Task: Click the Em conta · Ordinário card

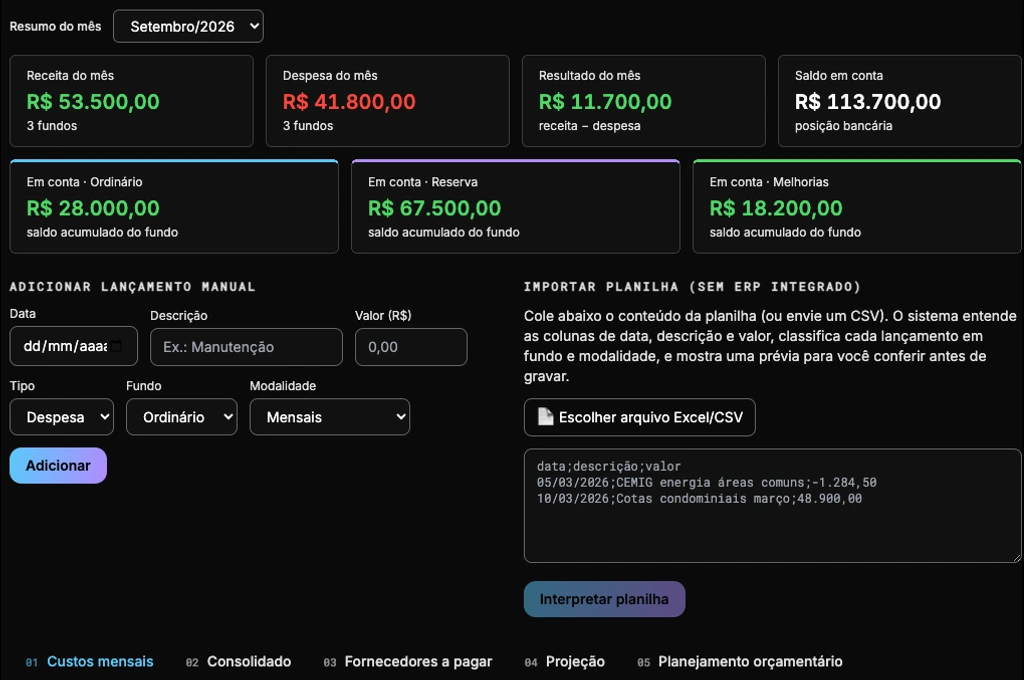Action: point(174,206)
